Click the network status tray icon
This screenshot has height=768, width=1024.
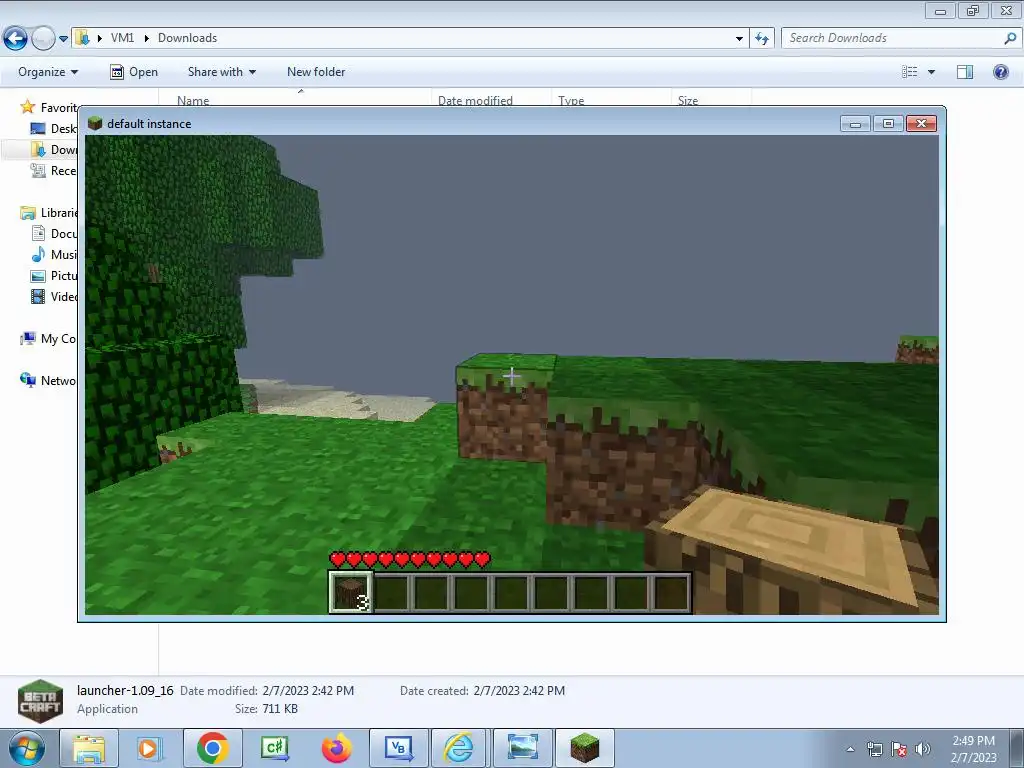(x=874, y=749)
